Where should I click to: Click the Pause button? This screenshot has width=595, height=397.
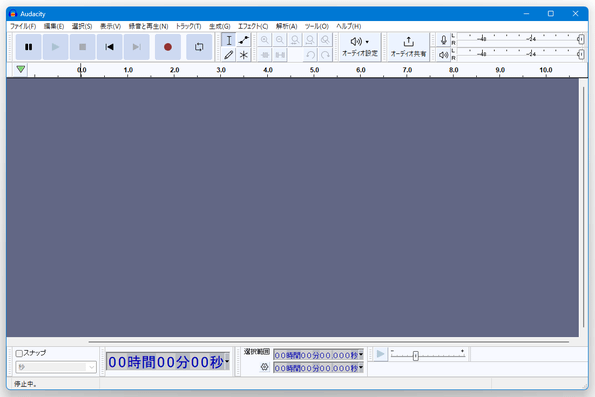28,47
